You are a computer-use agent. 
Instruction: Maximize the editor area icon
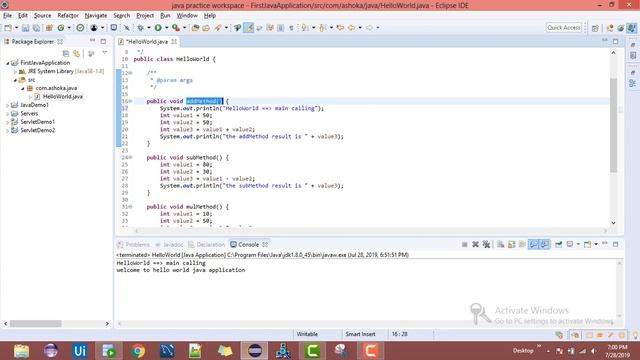(616, 41)
